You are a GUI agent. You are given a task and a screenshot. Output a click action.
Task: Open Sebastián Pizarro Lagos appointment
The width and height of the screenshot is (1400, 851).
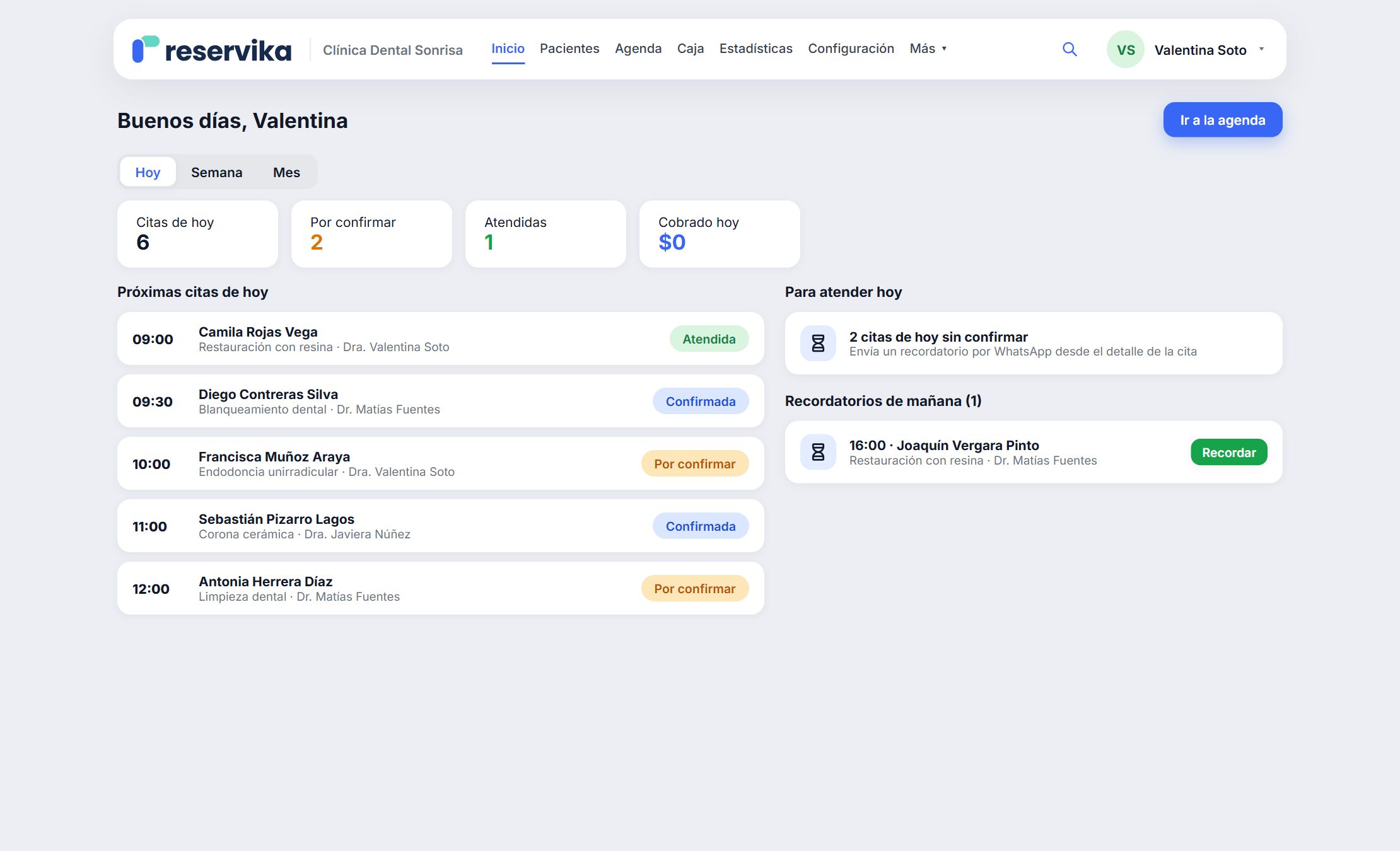tap(440, 526)
